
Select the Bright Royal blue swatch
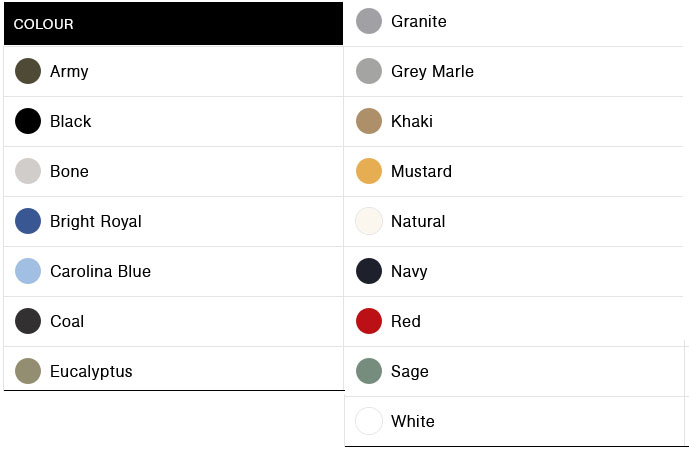pyautogui.click(x=28, y=221)
